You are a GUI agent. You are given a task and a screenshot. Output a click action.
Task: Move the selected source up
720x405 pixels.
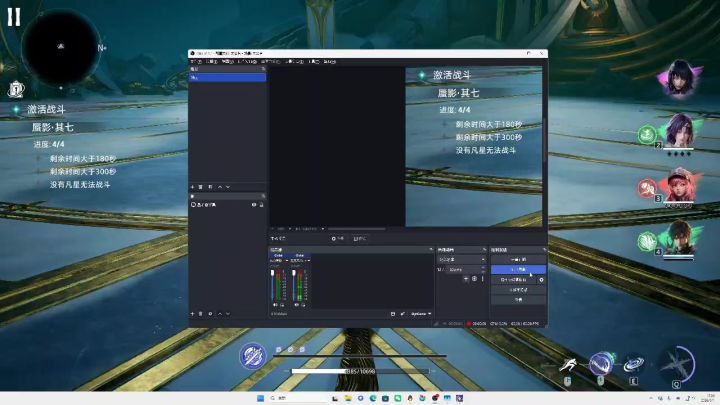[220, 314]
